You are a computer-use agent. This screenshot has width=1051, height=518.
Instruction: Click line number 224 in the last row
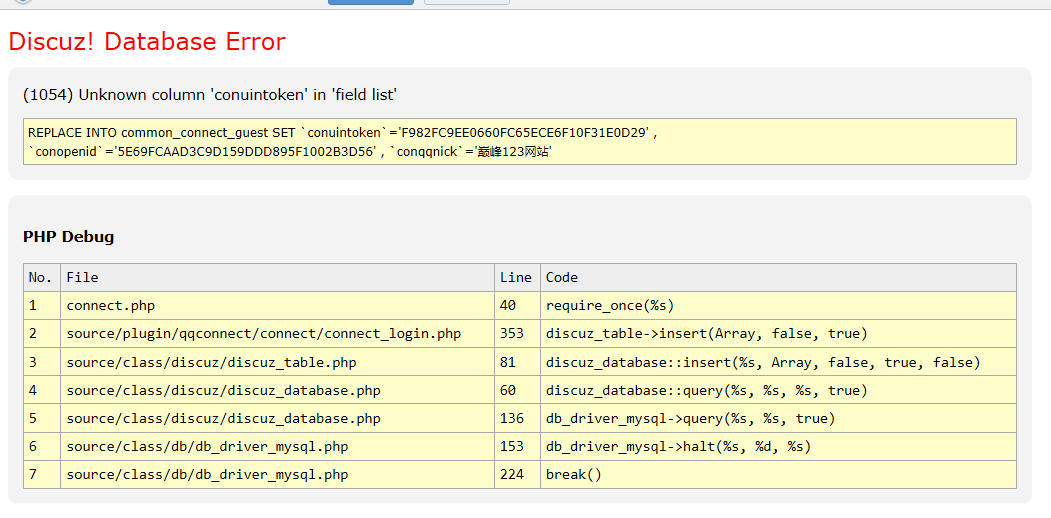pos(512,474)
